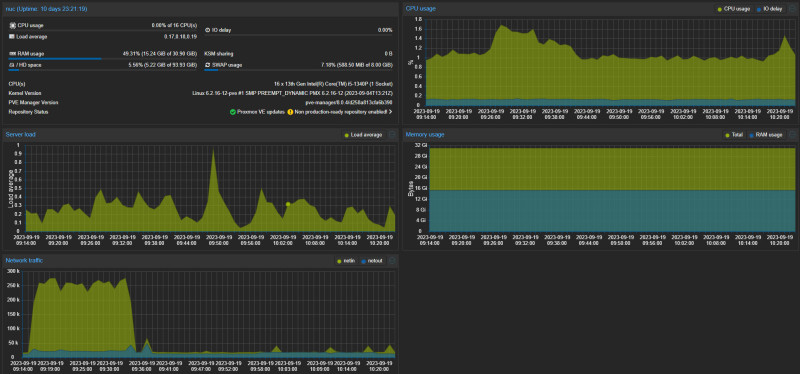Click the Memory usage panel title
Screen dimensions: 800x374
click(x=424, y=135)
